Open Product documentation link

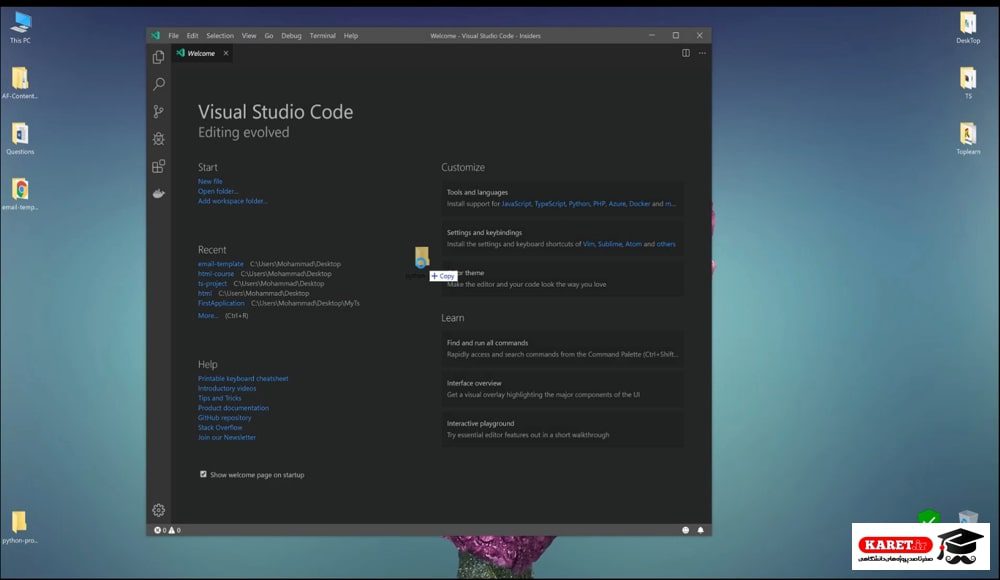pos(233,408)
